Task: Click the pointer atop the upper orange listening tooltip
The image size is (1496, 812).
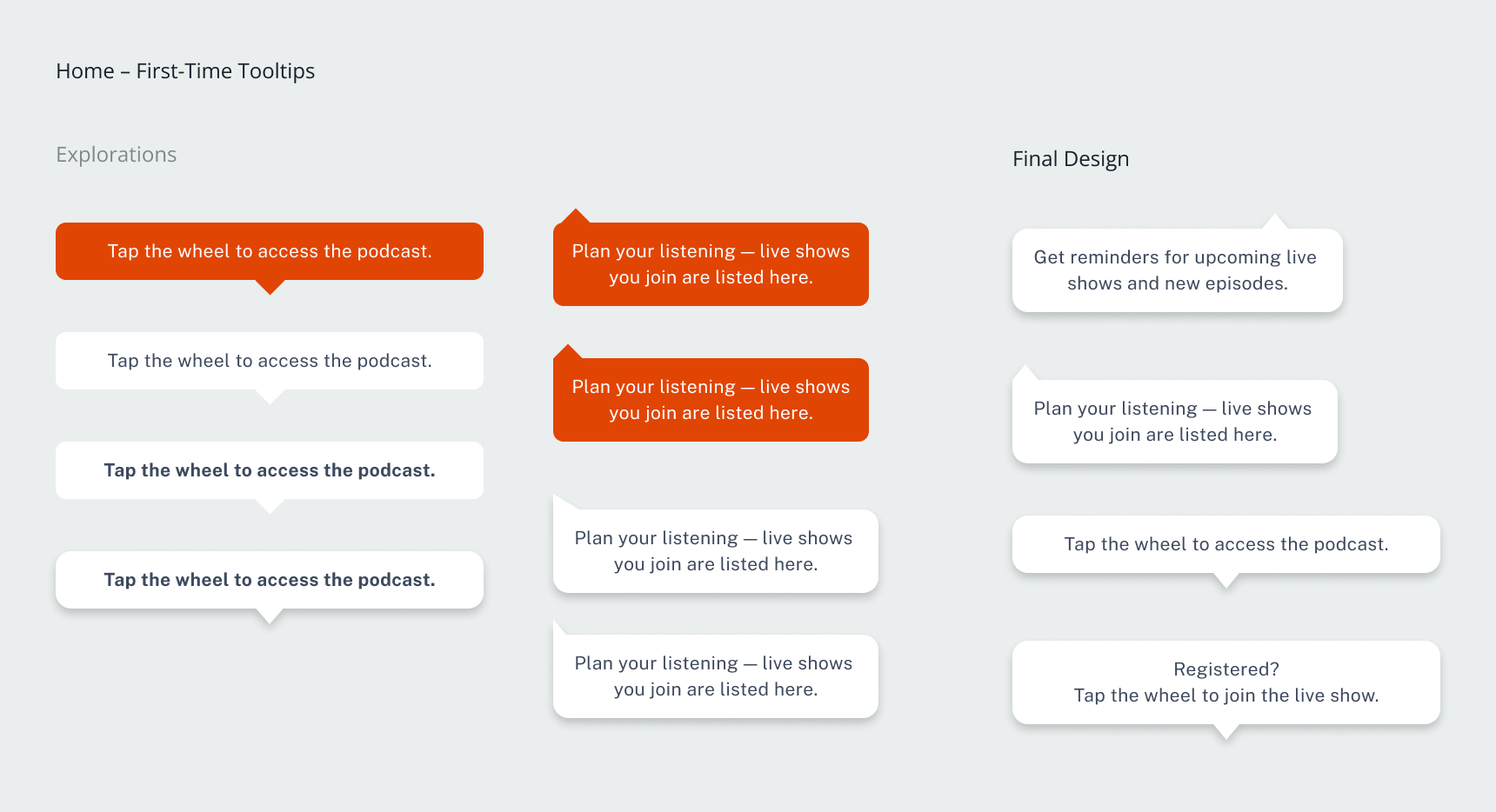Action: click(575, 216)
